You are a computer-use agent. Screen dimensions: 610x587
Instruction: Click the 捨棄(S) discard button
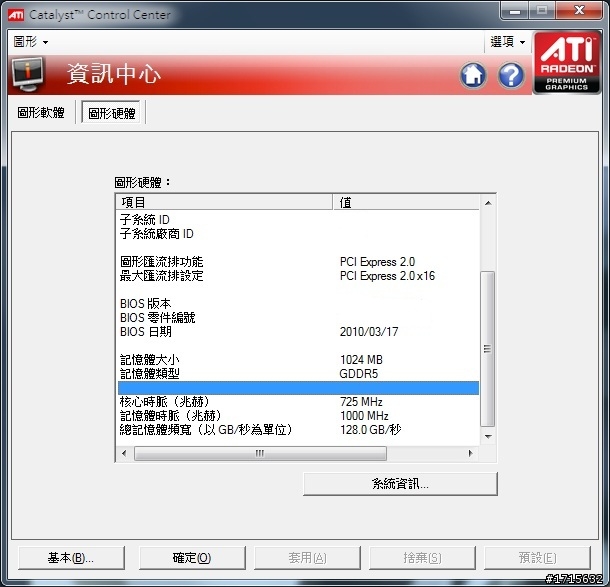(422, 558)
